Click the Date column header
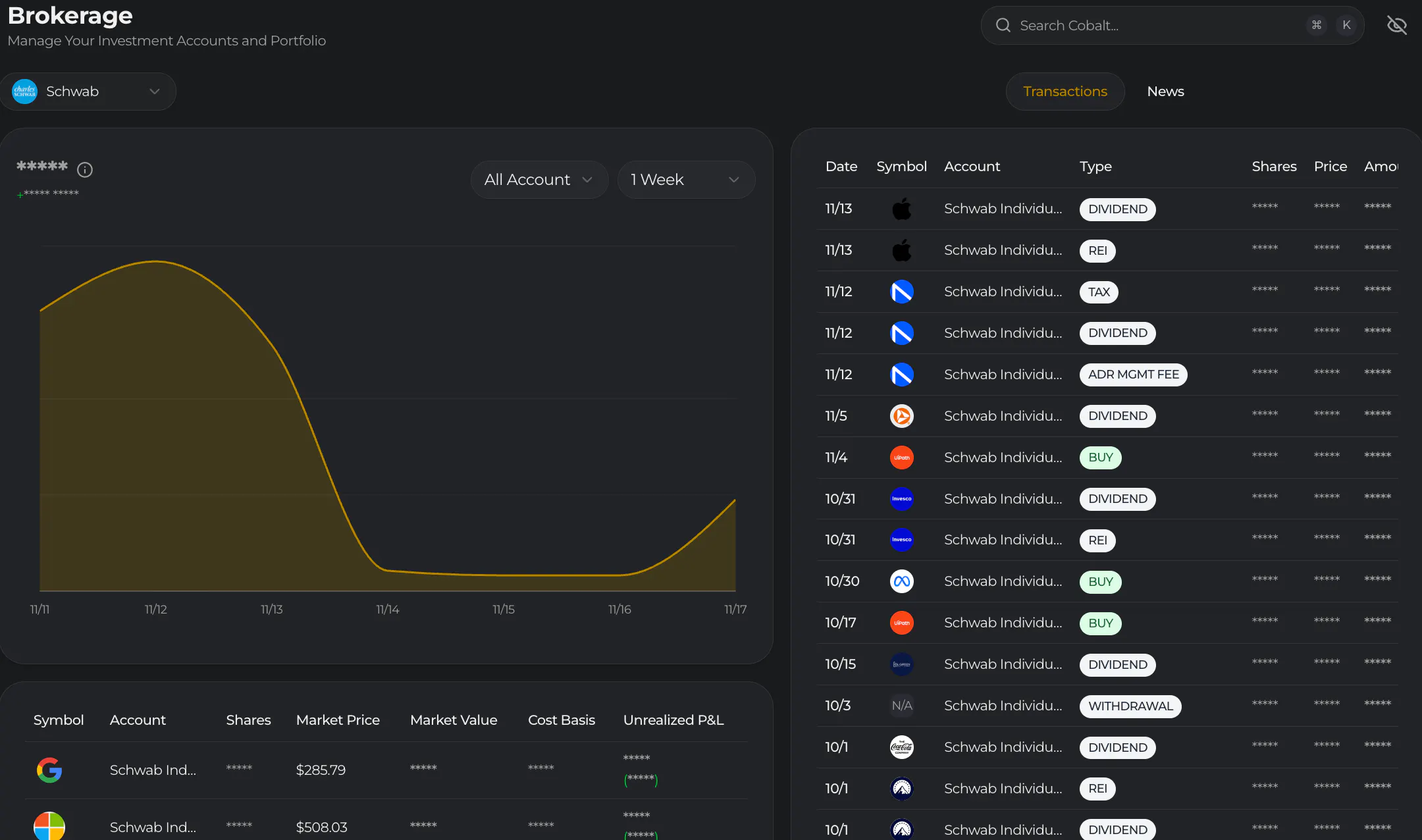Viewport: 1422px width, 840px height. click(841, 167)
